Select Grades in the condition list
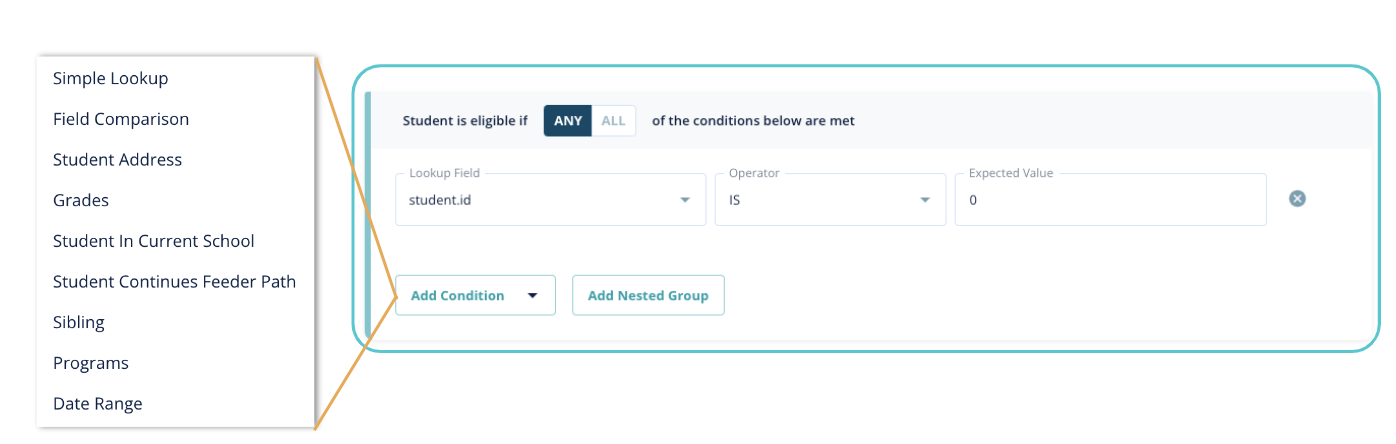 [81, 201]
